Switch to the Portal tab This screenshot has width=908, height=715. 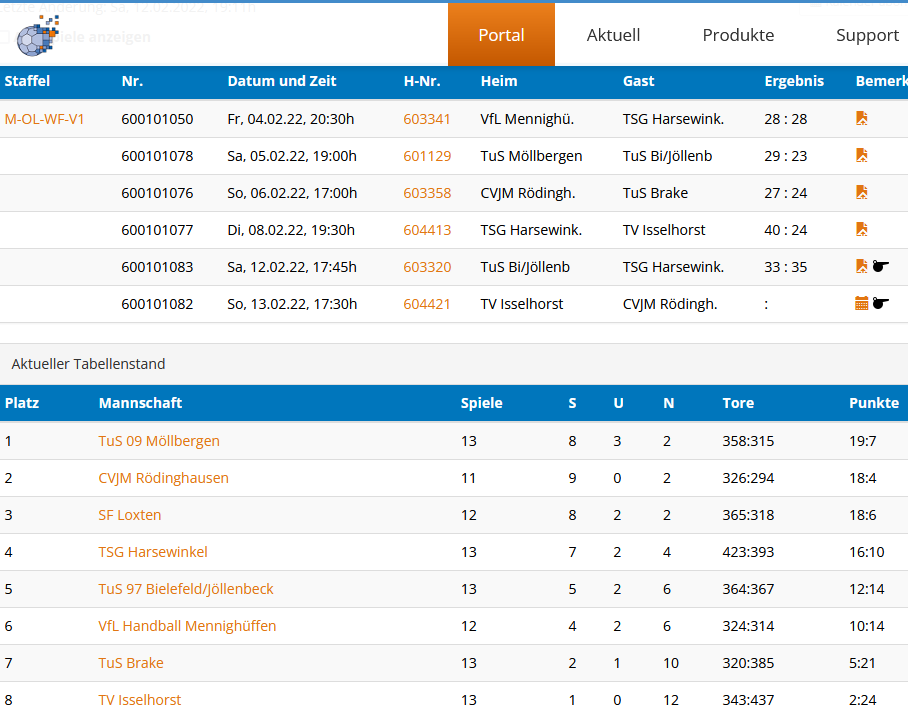pos(501,35)
